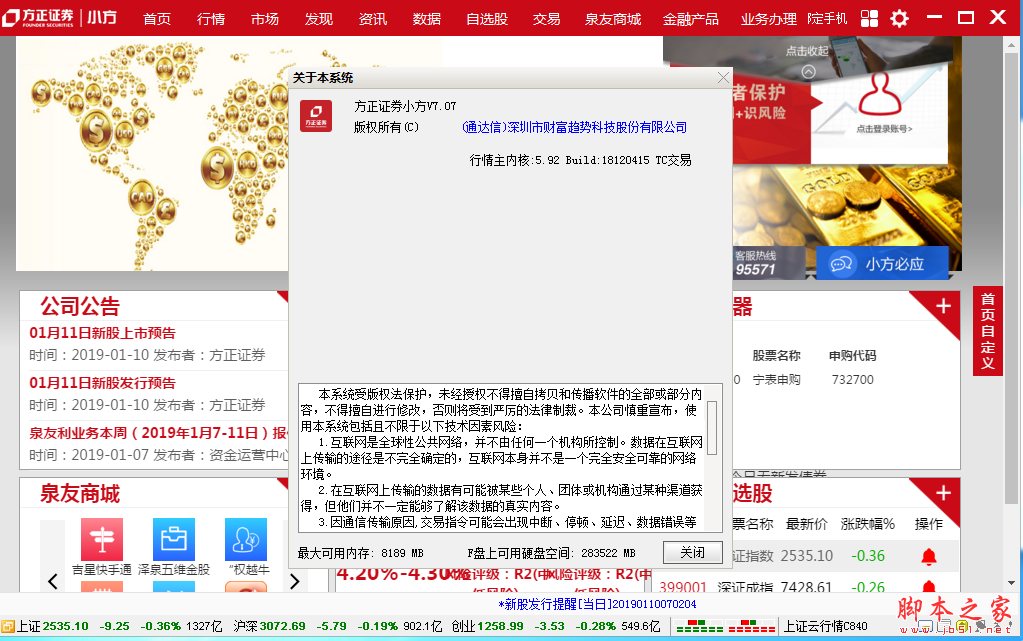This screenshot has width=1023, height=641.
Task: Click the 吉星快手通 signpost icon
Action: [102, 539]
